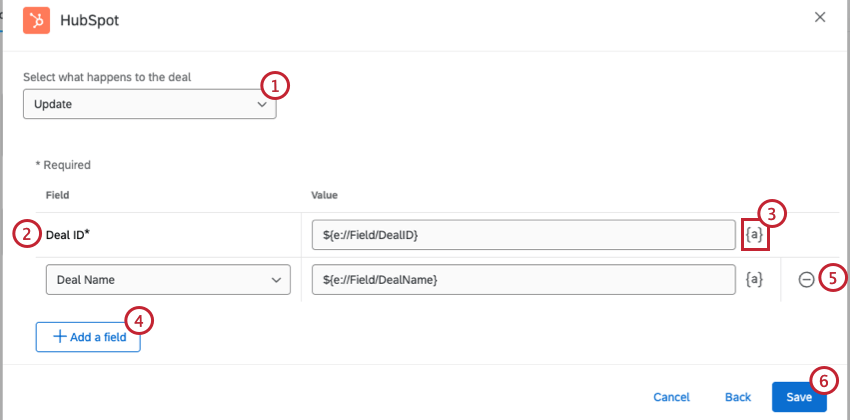The height and width of the screenshot is (420, 850).
Task: Open the deal action dropdown showing Update
Action: point(150,104)
